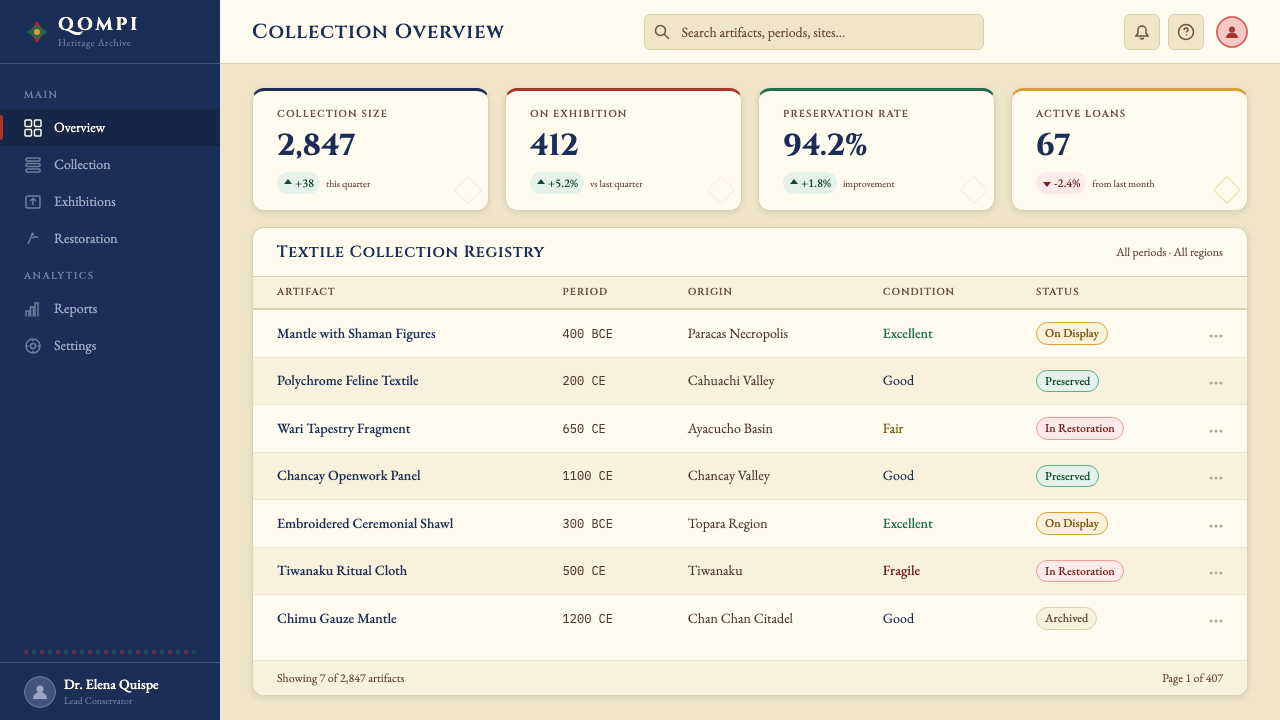This screenshot has height=720, width=1280.
Task: Open three-dot menu for Wari Tapestry Fragment
Action: (1216, 430)
